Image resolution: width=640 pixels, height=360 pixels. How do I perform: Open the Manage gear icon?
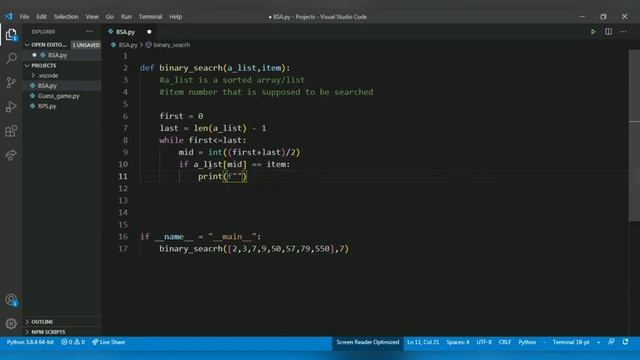(x=11, y=324)
